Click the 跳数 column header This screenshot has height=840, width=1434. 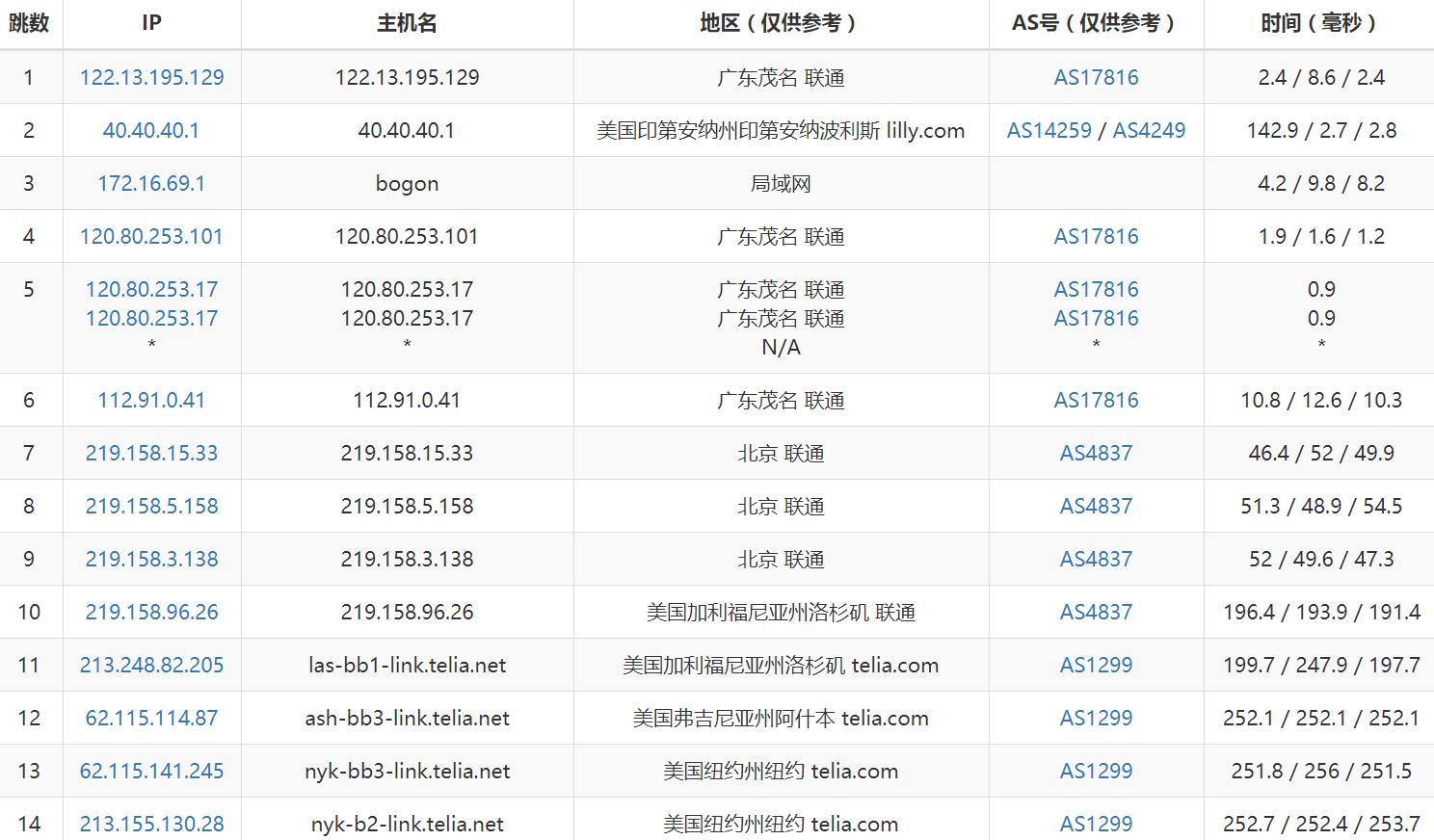pos(29,23)
